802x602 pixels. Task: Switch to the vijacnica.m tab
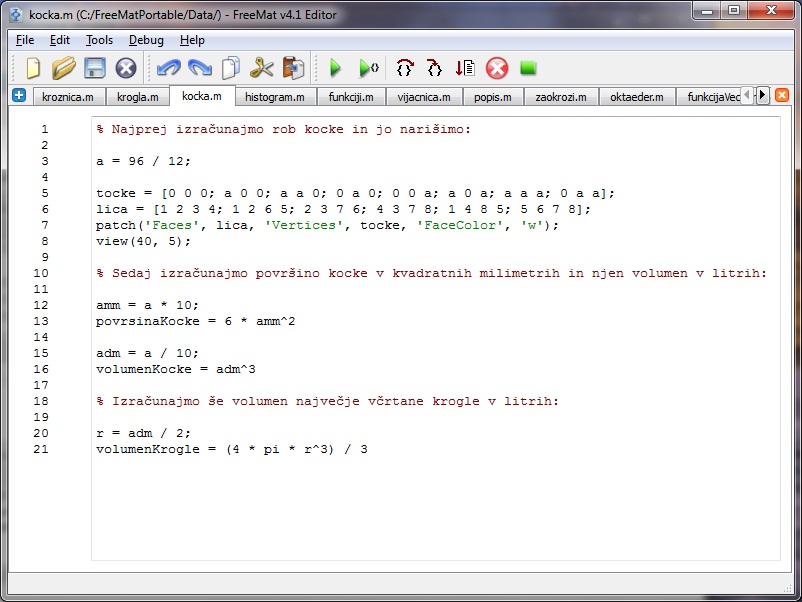coord(423,97)
